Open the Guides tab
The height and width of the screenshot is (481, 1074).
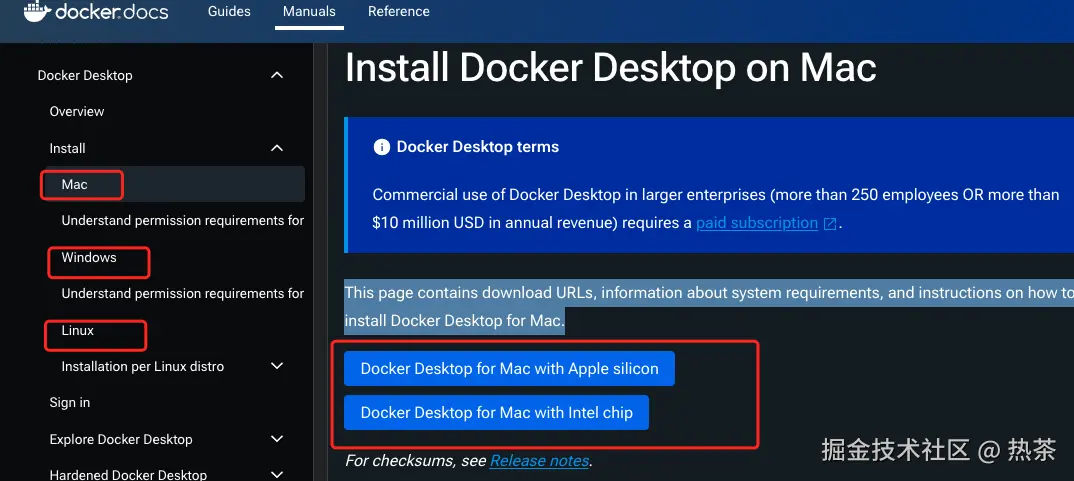pyautogui.click(x=229, y=12)
